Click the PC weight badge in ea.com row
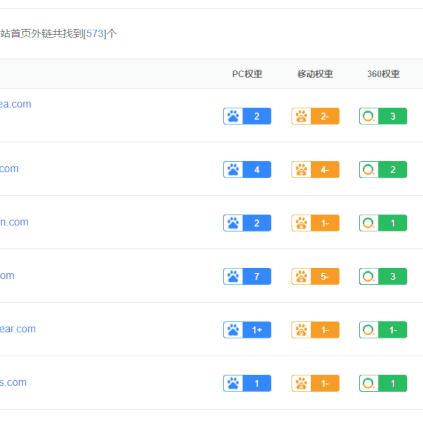 click(x=247, y=116)
